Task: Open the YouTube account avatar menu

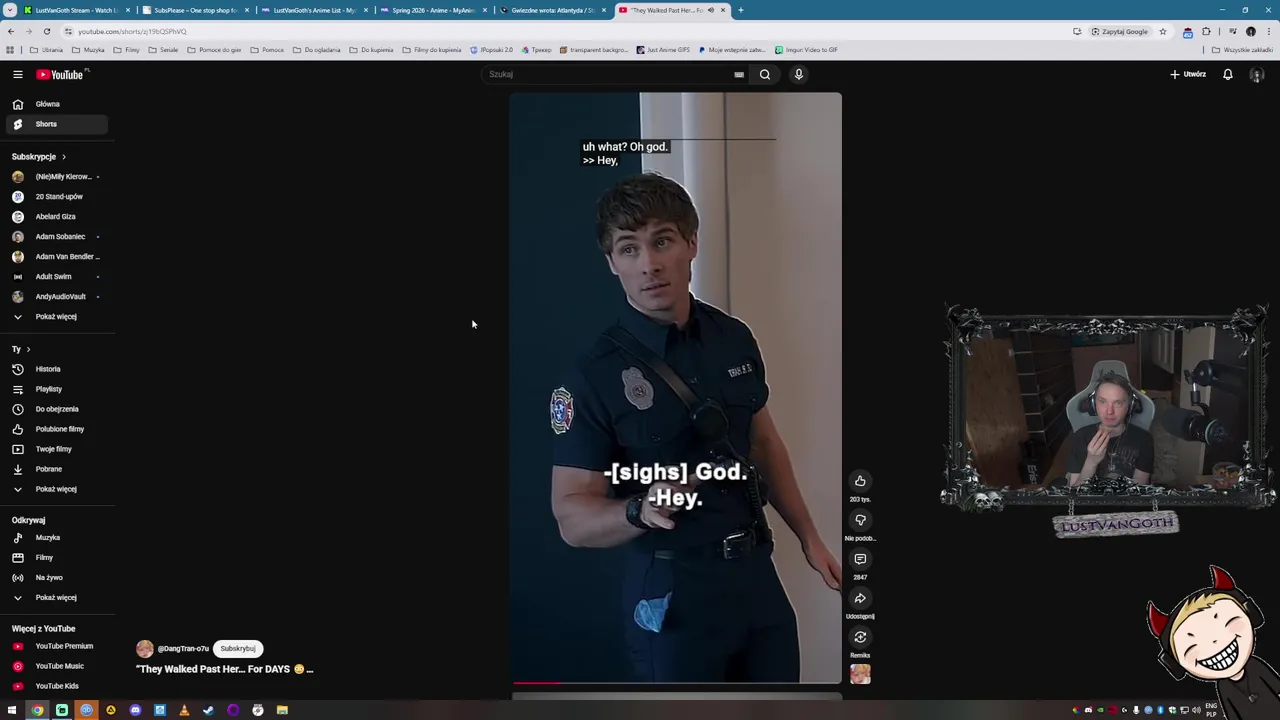Action: (1257, 75)
